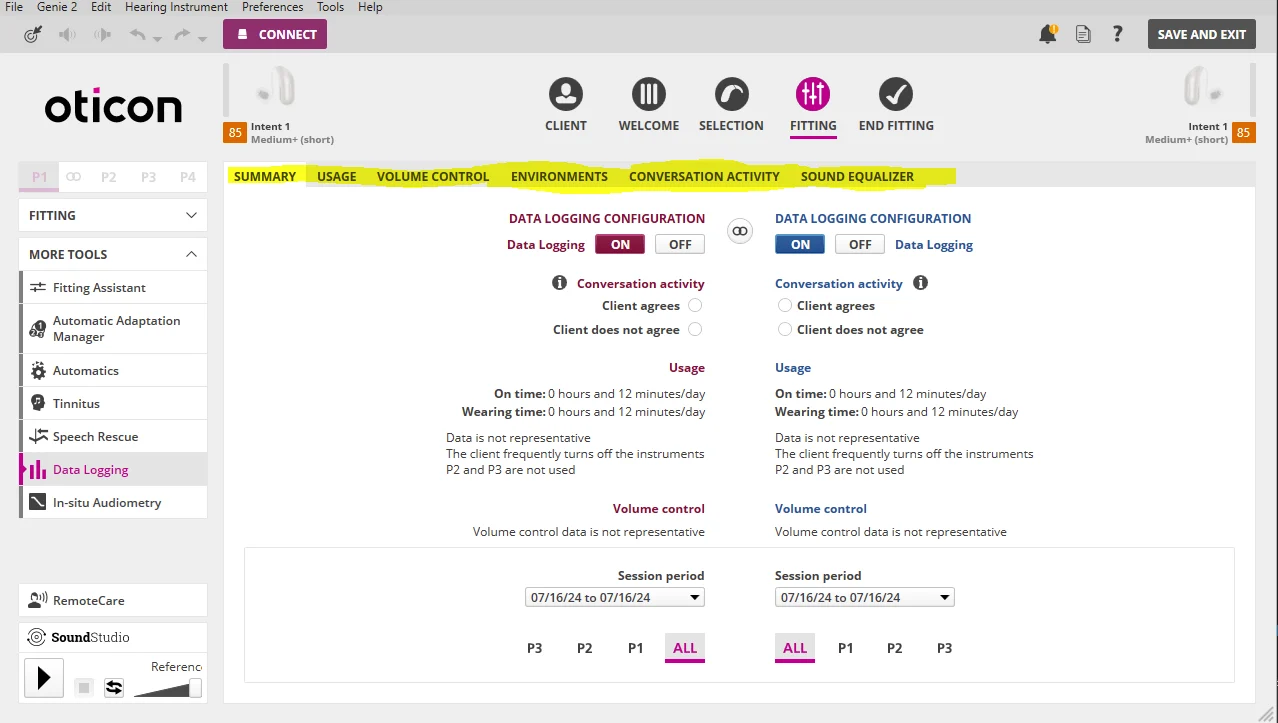Open the blue-side Session period dropdown

coord(865,598)
